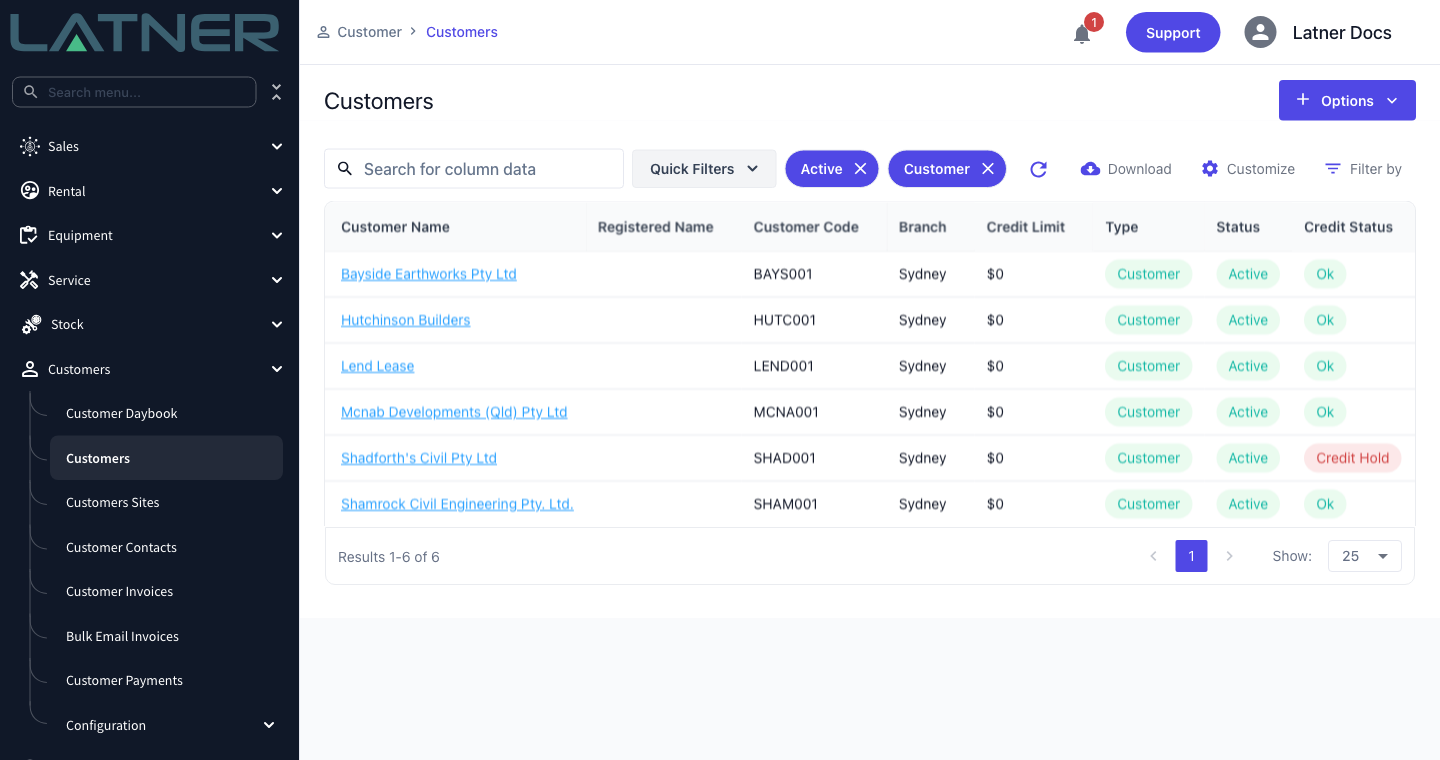This screenshot has width=1440, height=760.
Task: Open Shamrock Civil Engineering Pty. Ltd.
Action: tap(457, 504)
